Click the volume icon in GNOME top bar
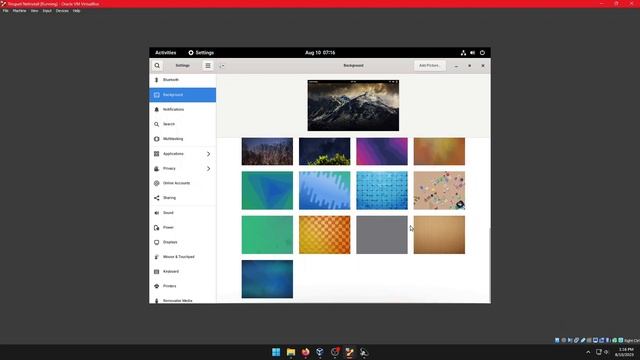Screen dimensions: 640x360 [473, 53]
